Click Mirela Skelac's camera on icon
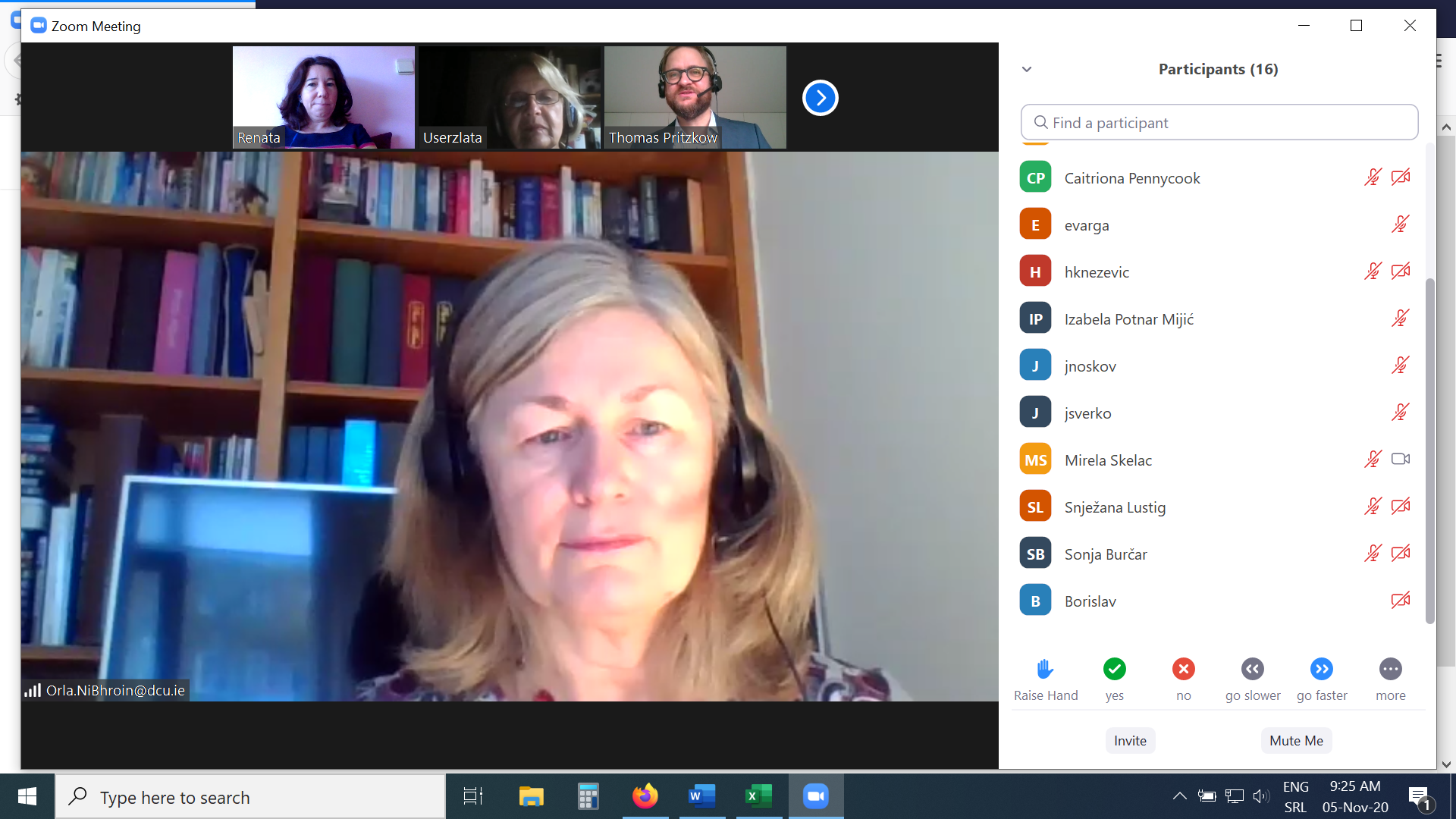This screenshot has width=1456, height=819. click(1401, 459)
